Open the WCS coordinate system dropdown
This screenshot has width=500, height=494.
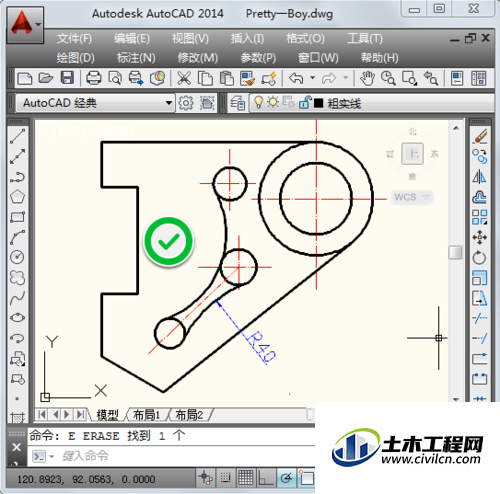413,197
